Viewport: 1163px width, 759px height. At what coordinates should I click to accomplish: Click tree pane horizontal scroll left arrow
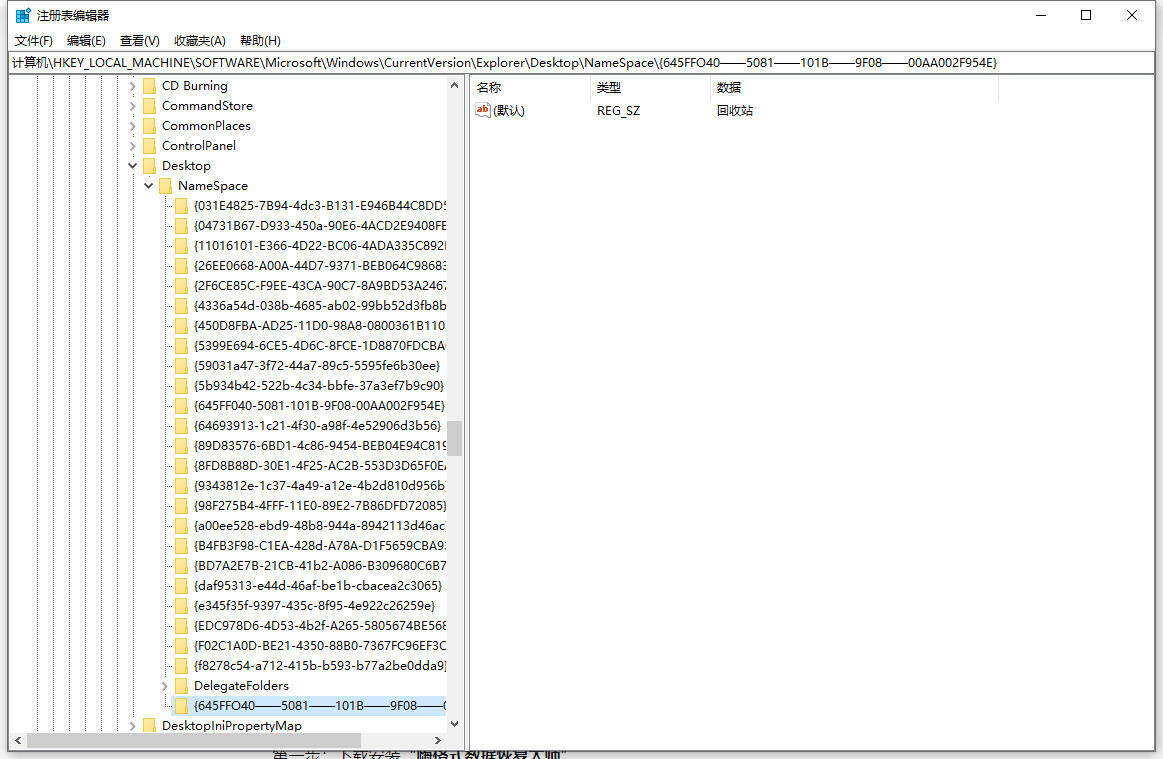pos(18,740)
